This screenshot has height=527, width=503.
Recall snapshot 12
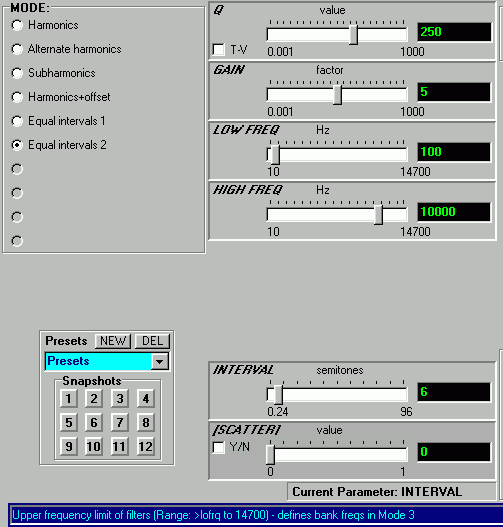(x=145, y=447)
